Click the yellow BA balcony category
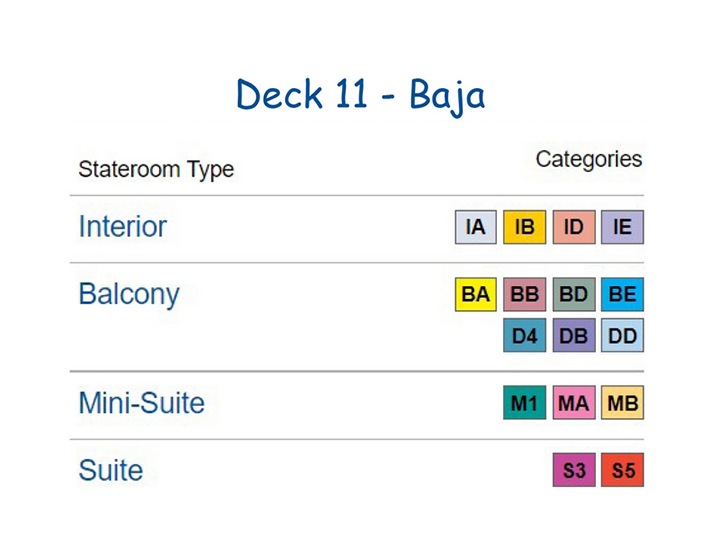The width and height of the screenshot is (720, 540). pos(476,294)
